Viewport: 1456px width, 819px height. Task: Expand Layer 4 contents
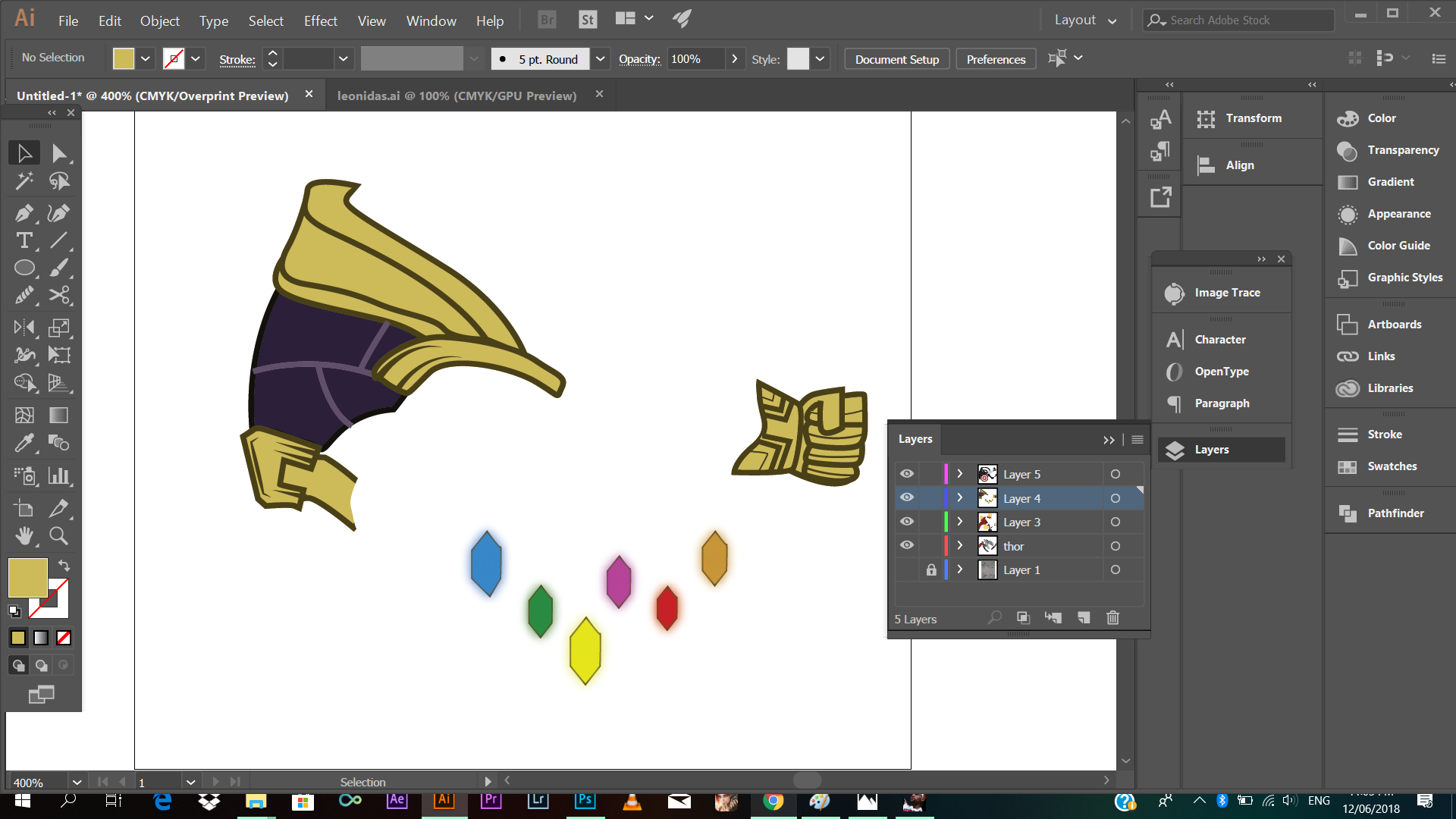point(959,497)
